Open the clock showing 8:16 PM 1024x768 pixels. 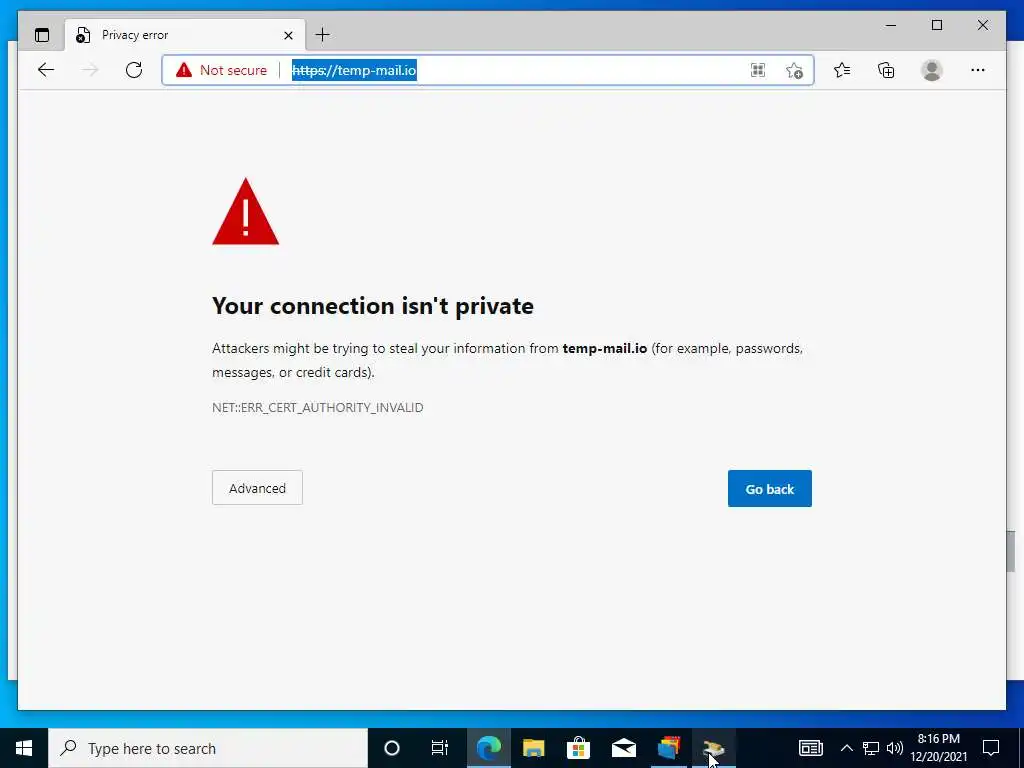tap(939, 748)
